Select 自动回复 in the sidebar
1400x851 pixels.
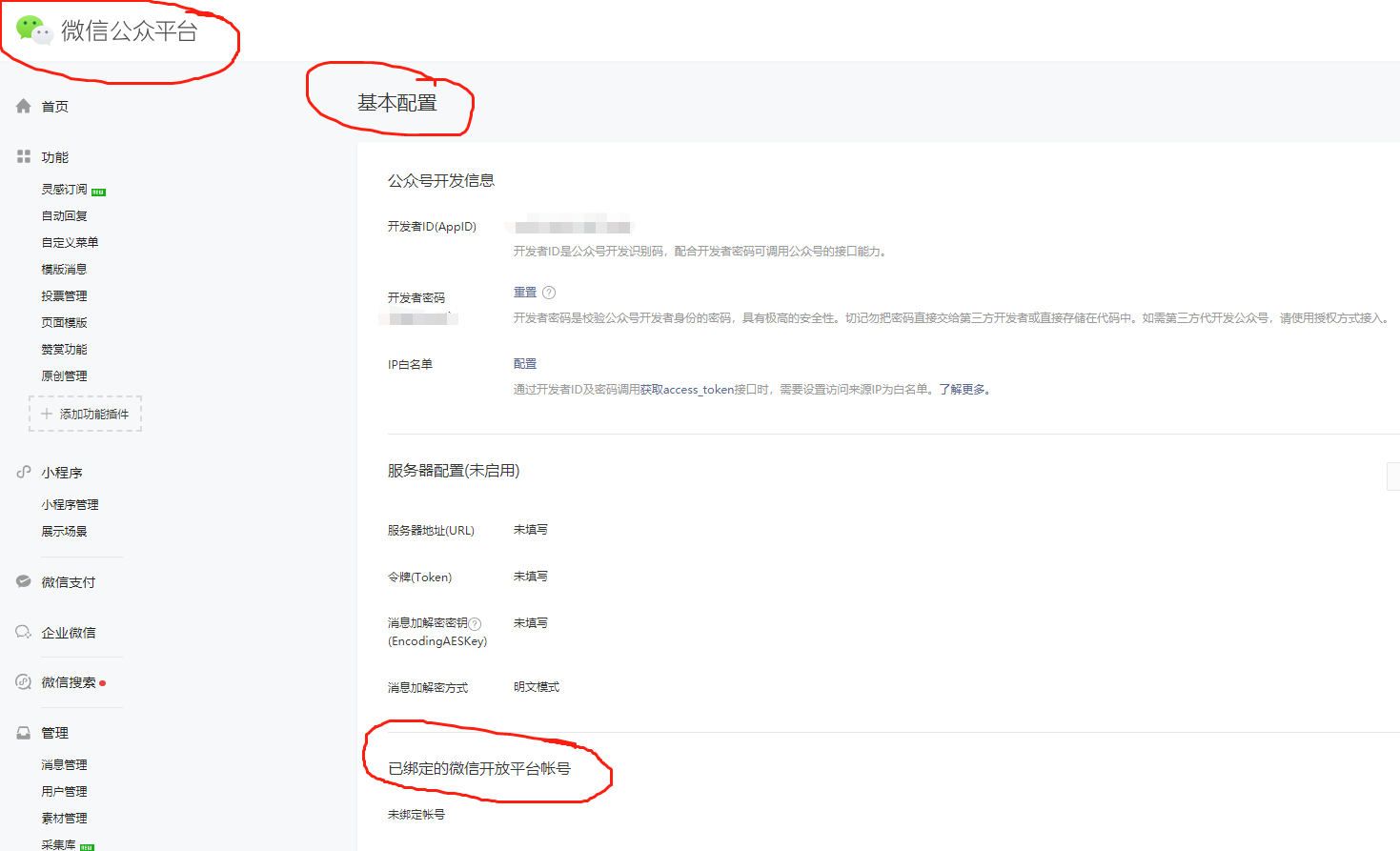click(x=65, y=216)
